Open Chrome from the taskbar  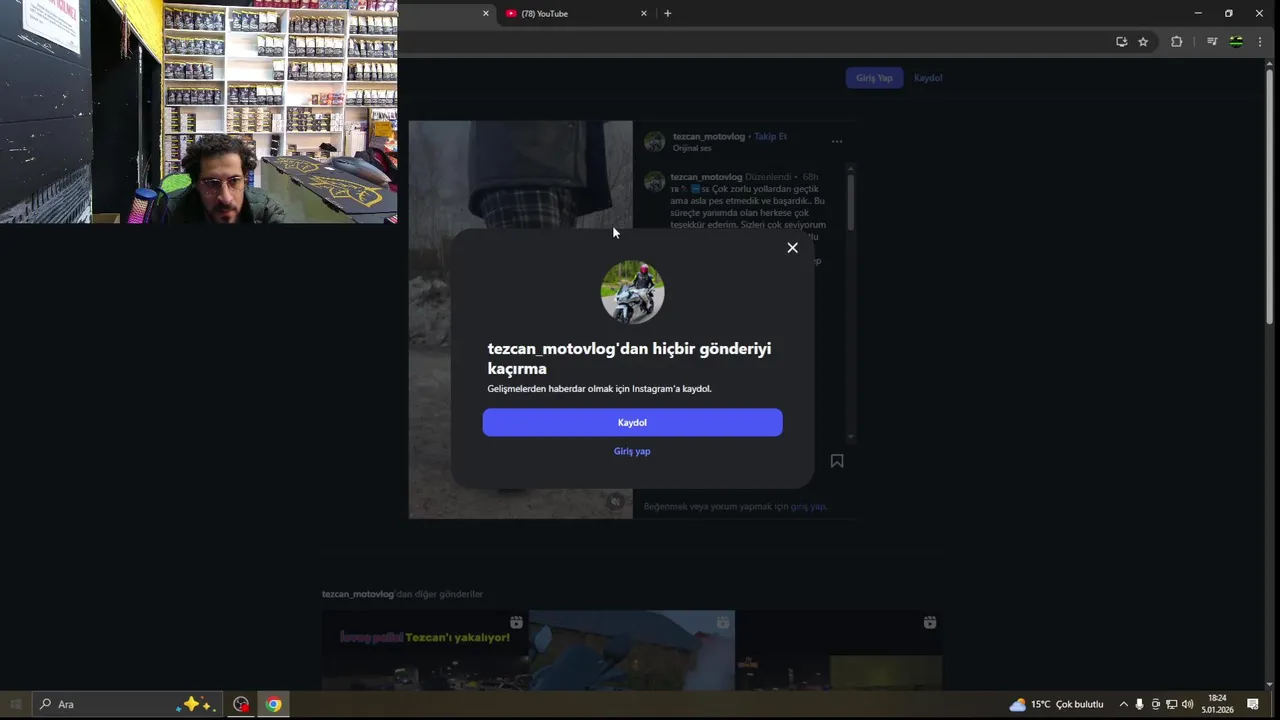(x=273, y=704)
